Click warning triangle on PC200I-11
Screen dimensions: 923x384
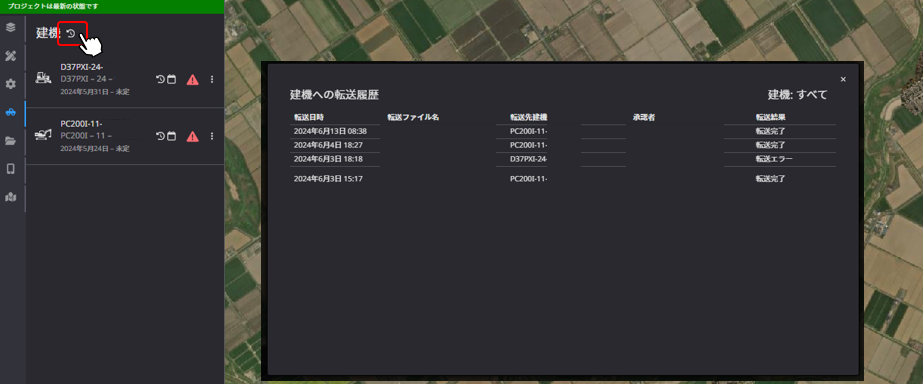pyautogui.click(x=192, y=137)
